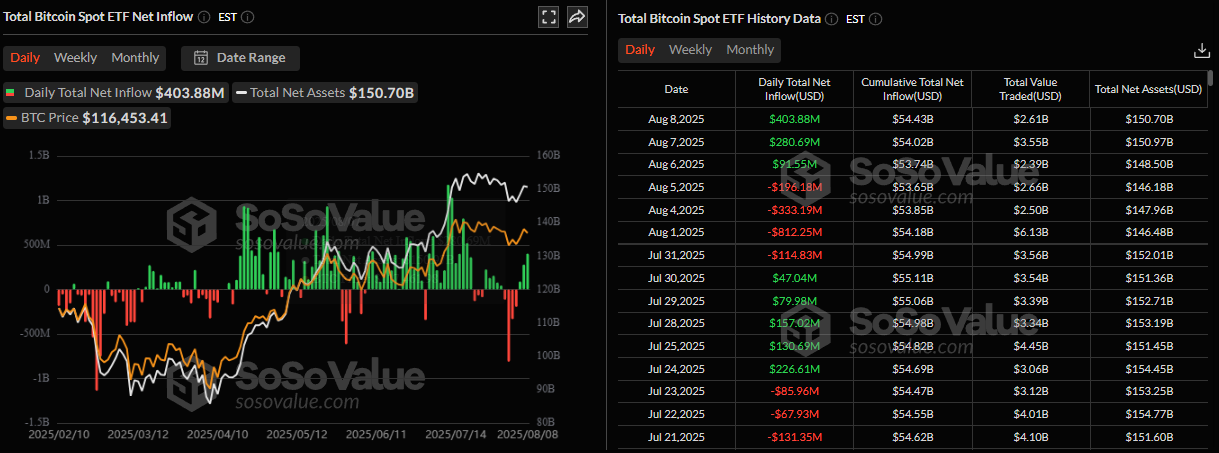The height and width of the screenshot is (453, 1219).
Task: Click the share arrow icon above the chart
Action: [x=577, y=17]
